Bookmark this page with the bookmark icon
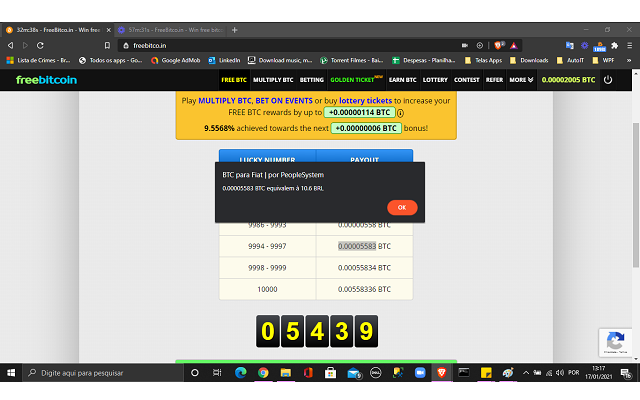The image size is (640, 400). pos(107,45)
